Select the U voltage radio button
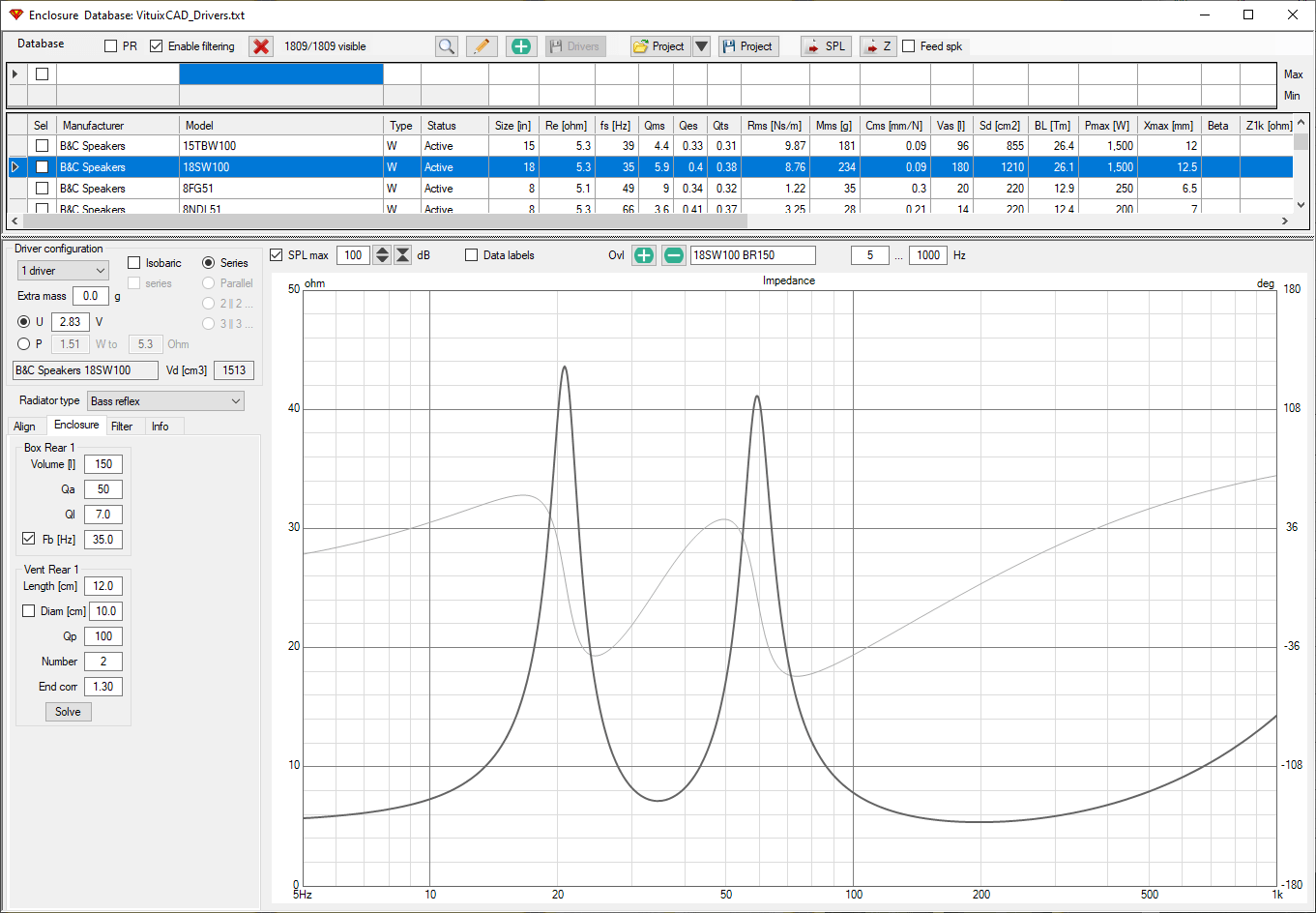1316x913 pixels. [x=24, y=322]
